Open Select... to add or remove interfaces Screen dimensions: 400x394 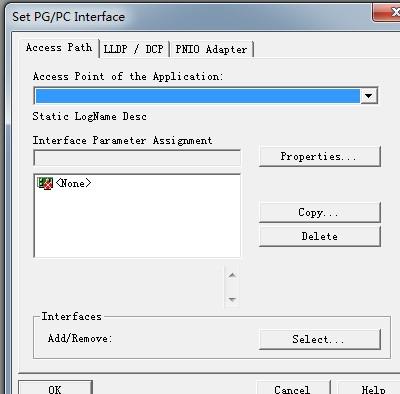(x=319, y=339)
